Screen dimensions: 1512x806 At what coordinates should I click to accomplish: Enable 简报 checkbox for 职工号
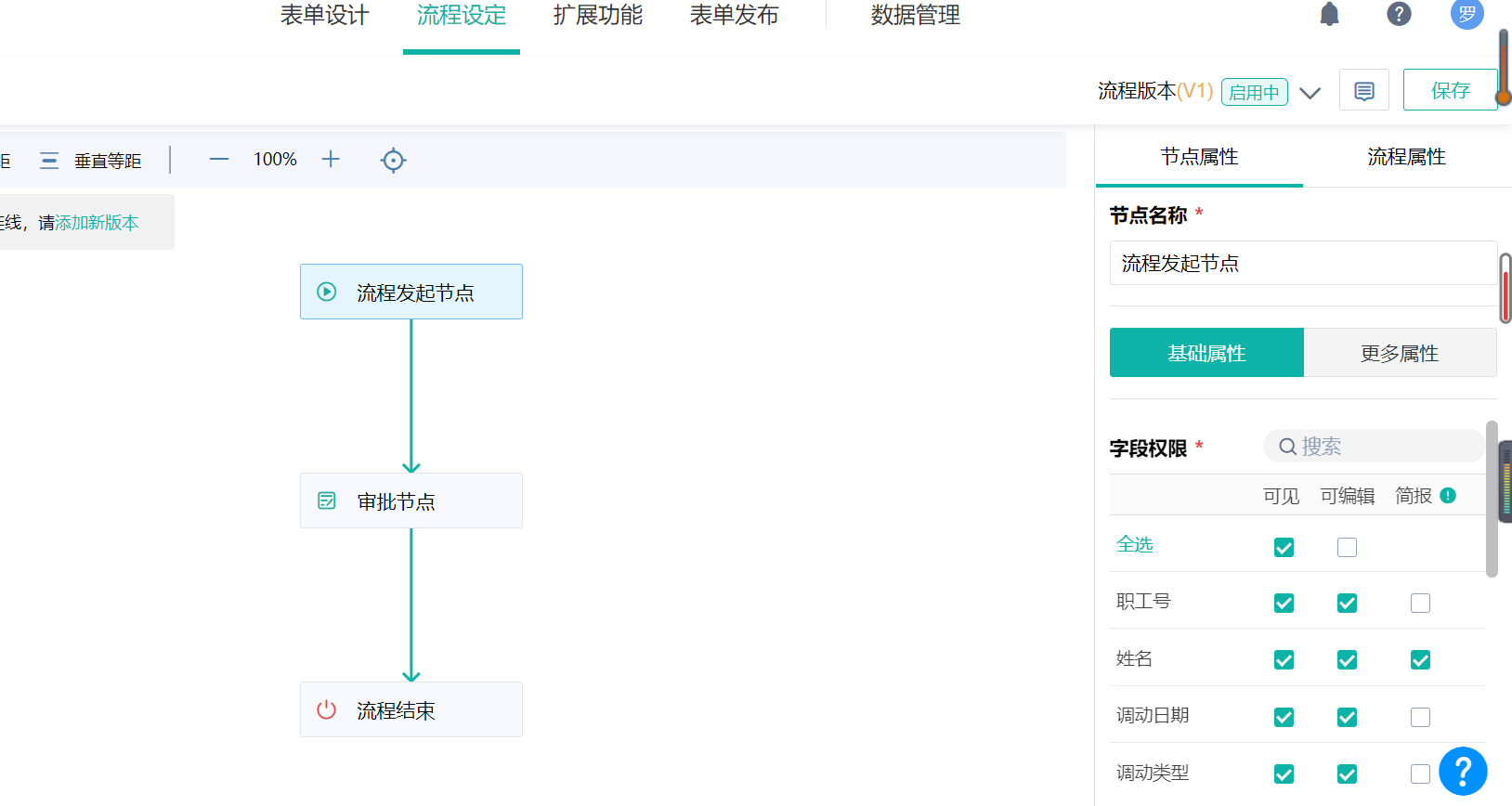point(1420,604)
